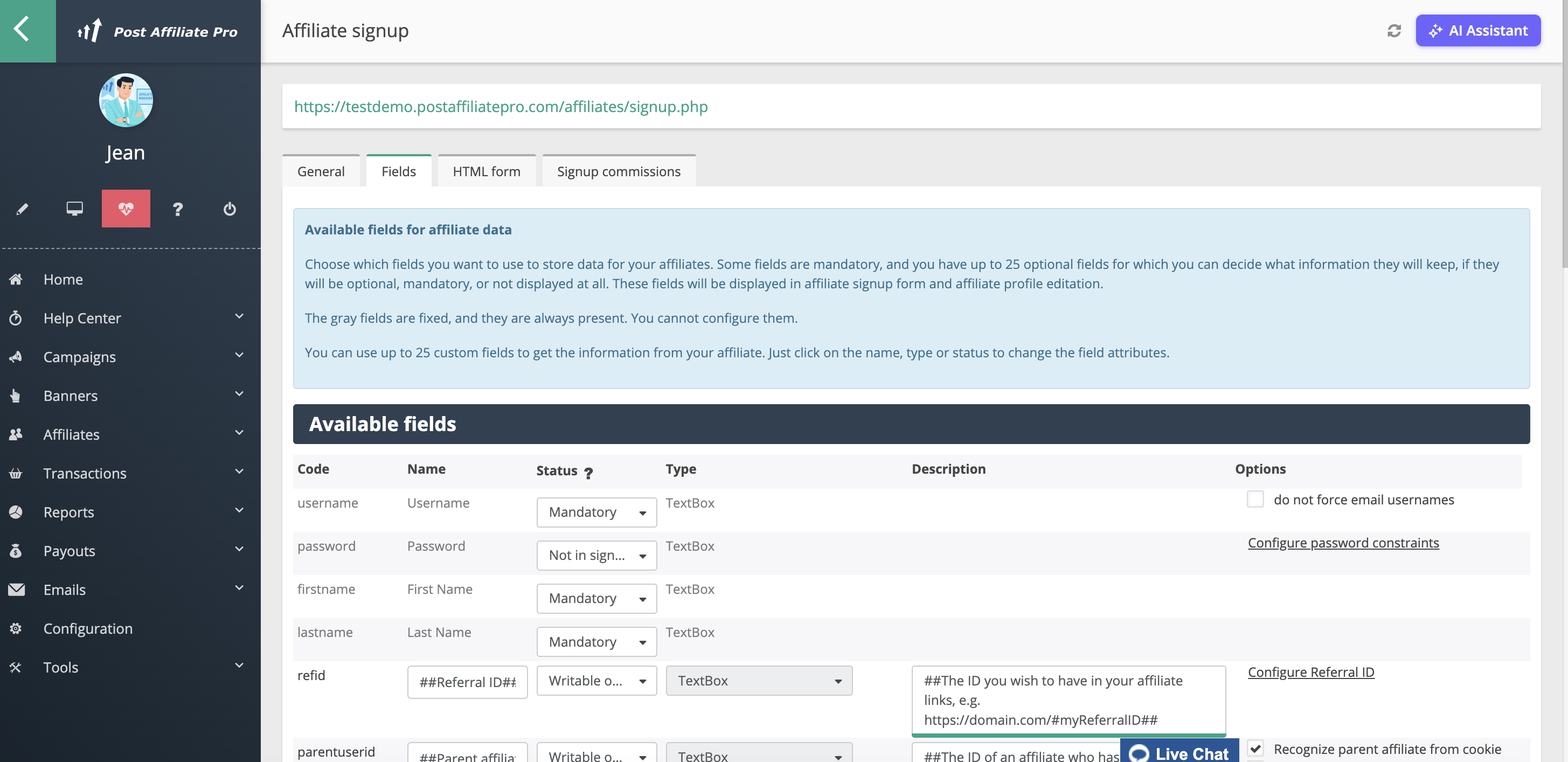Open the AI Assistant
Screen dimensions: 1568x762
click(x=1477, y=30)
